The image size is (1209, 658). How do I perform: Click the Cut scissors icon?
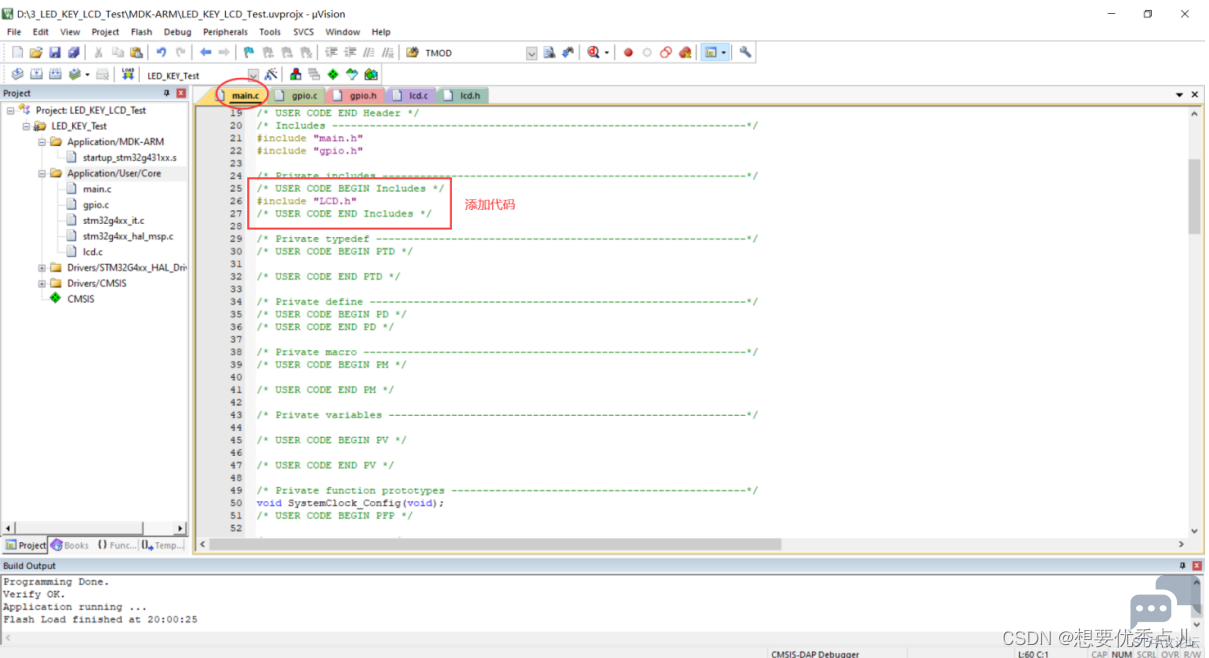98,53
